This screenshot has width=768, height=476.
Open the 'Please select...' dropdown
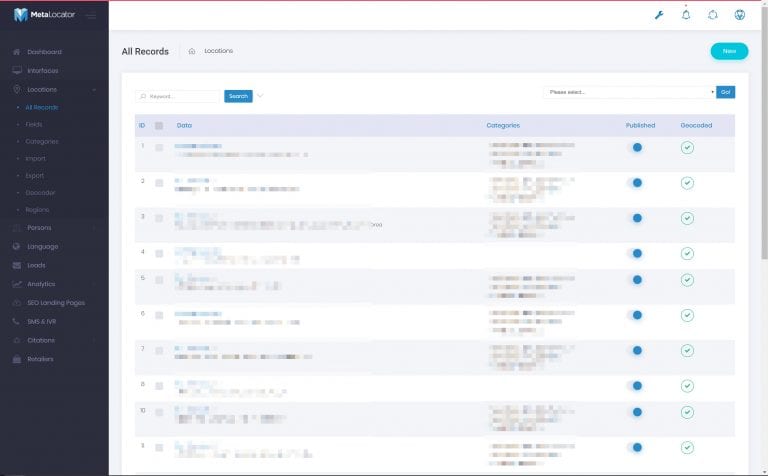(x=629, y=92)
